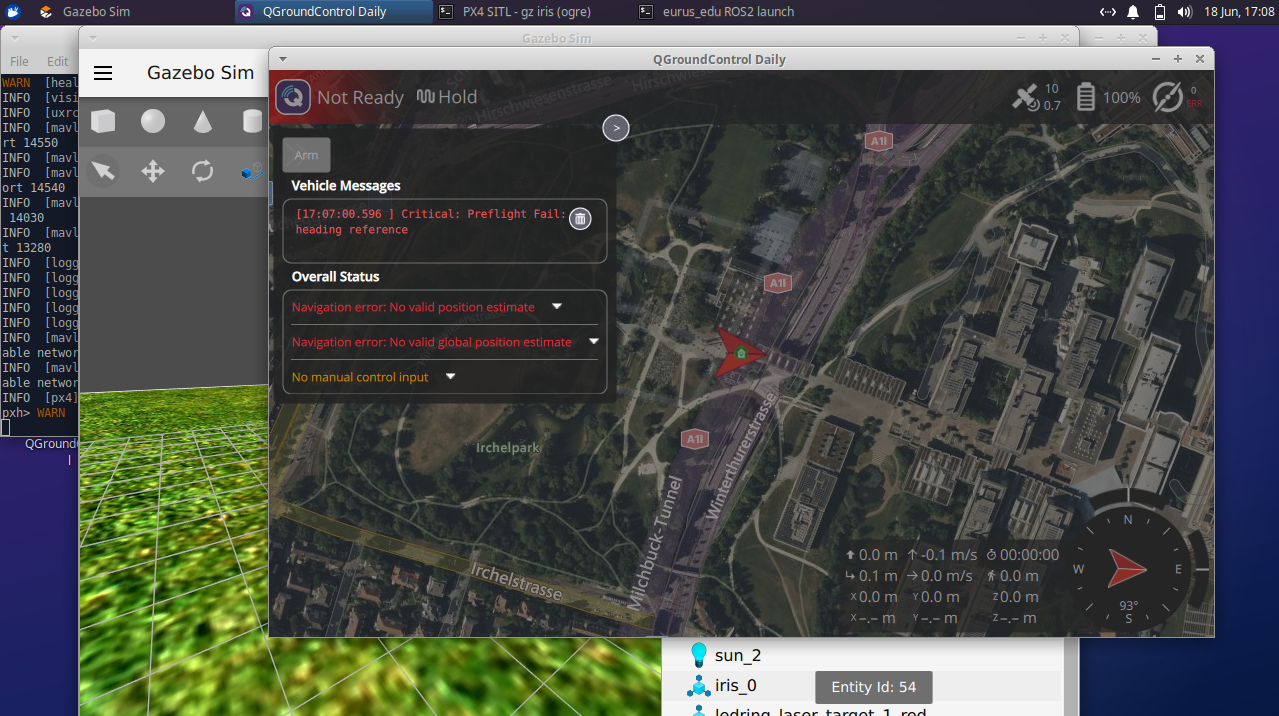Click the Not Ready vehicle status label
Viewport: 1279px width, 716px height.
point(360,97)
